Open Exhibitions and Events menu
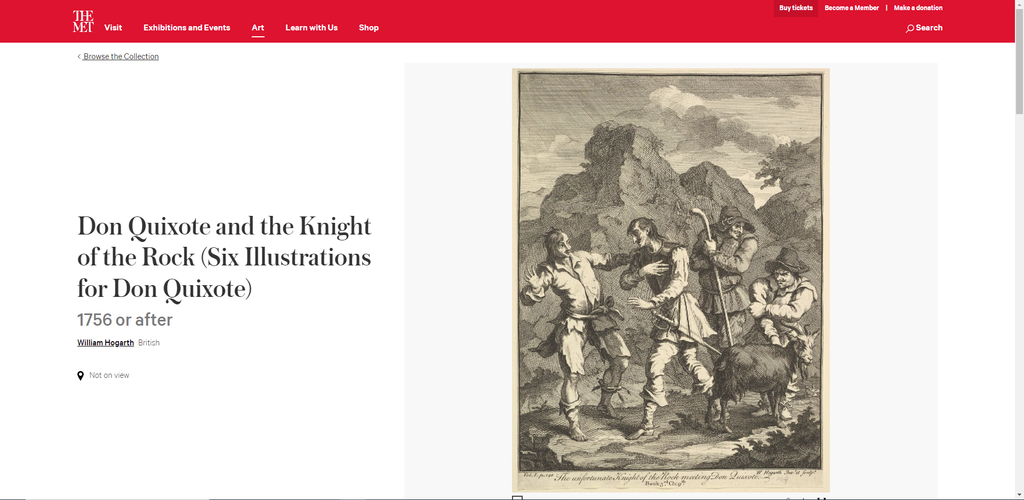The width and height of the screenshot is (1024, 500). (187, 27)
